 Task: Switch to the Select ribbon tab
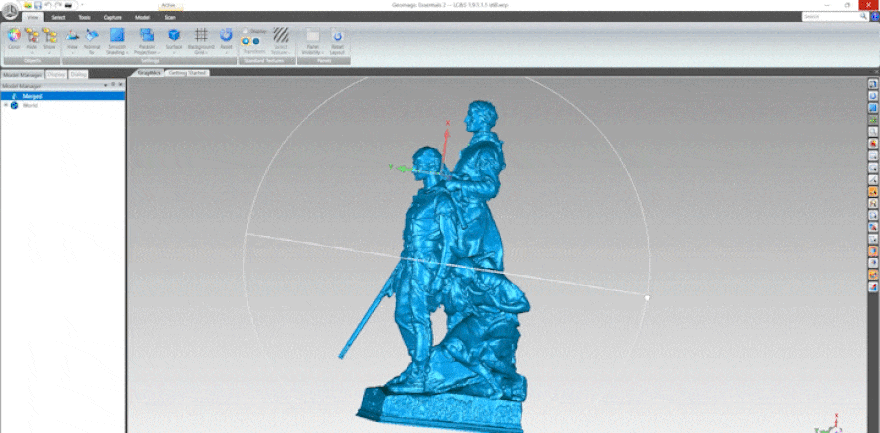coord(58,17)
